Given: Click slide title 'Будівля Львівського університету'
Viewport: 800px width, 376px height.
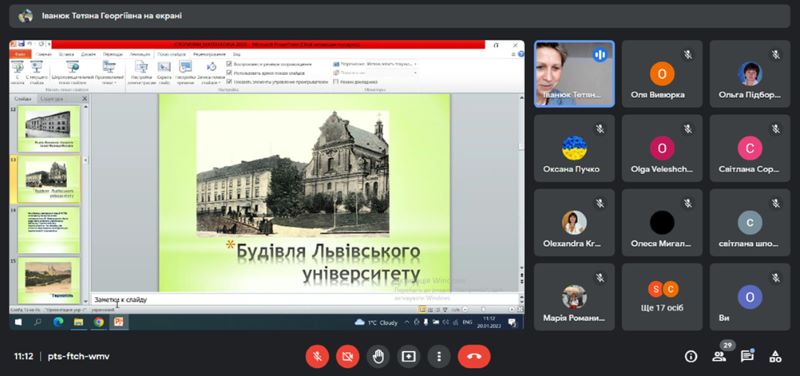Looking at the screenshot, I should pos(329,263).
